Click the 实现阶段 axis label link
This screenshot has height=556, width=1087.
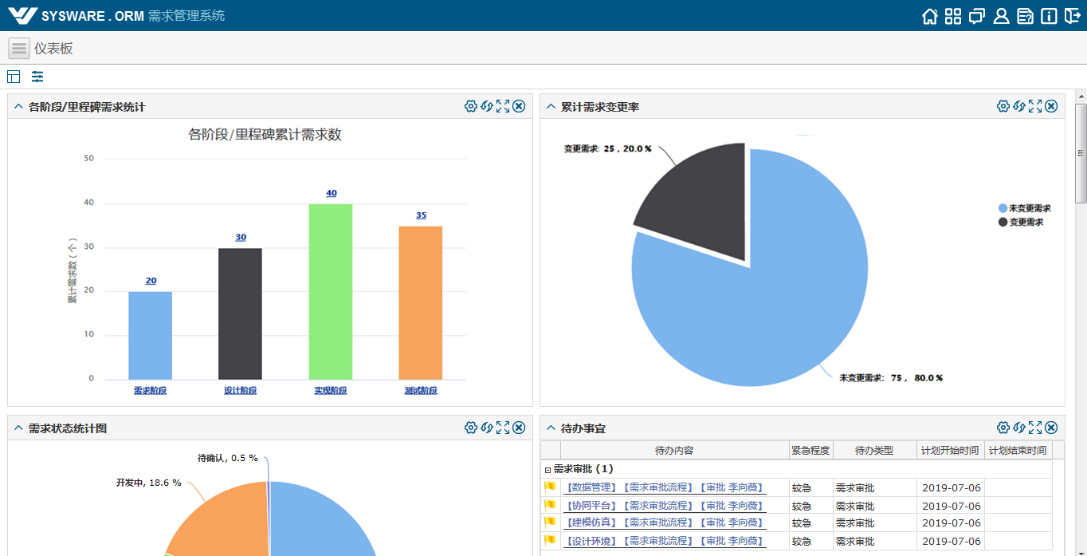pyautogui.click(x=330, y=391)
